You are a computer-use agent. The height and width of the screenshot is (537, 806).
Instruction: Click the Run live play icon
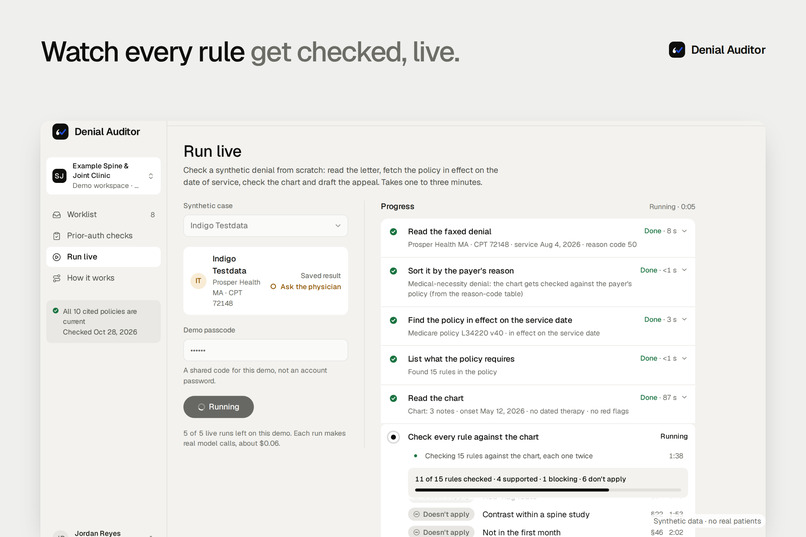pos(57,257)
